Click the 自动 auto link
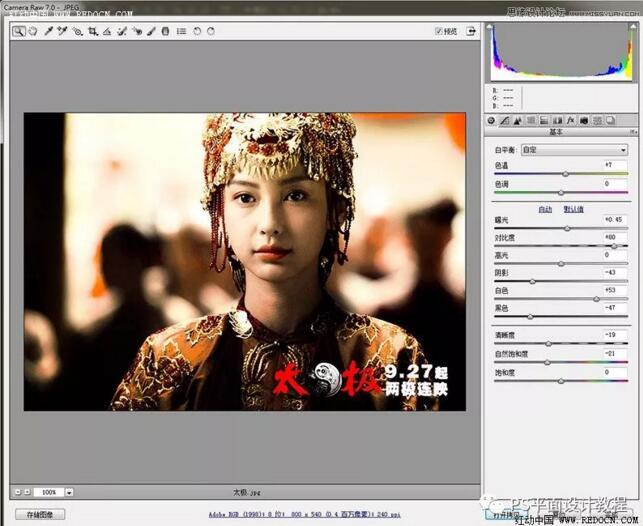This screenshot has height=526, width=643. pyautogui.click(x=545, y=209)
